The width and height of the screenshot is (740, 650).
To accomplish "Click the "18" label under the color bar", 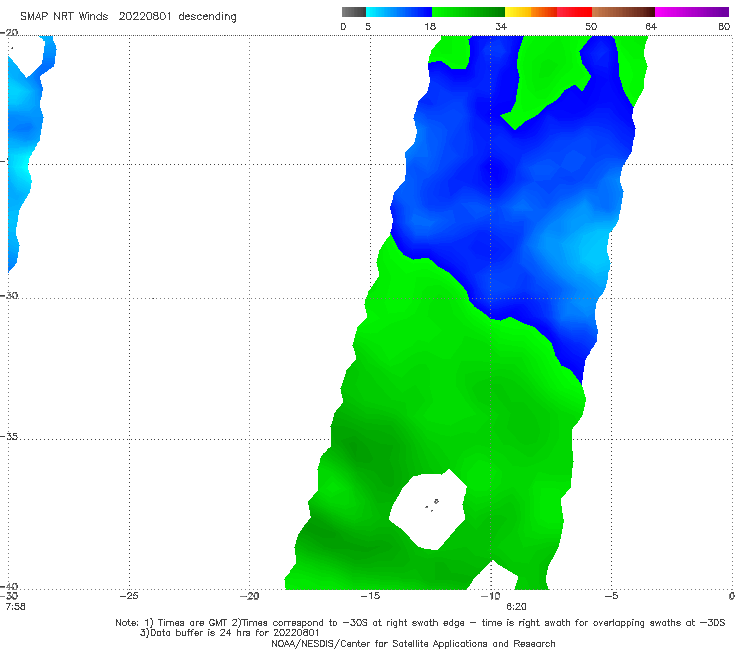I will [430, 27].
